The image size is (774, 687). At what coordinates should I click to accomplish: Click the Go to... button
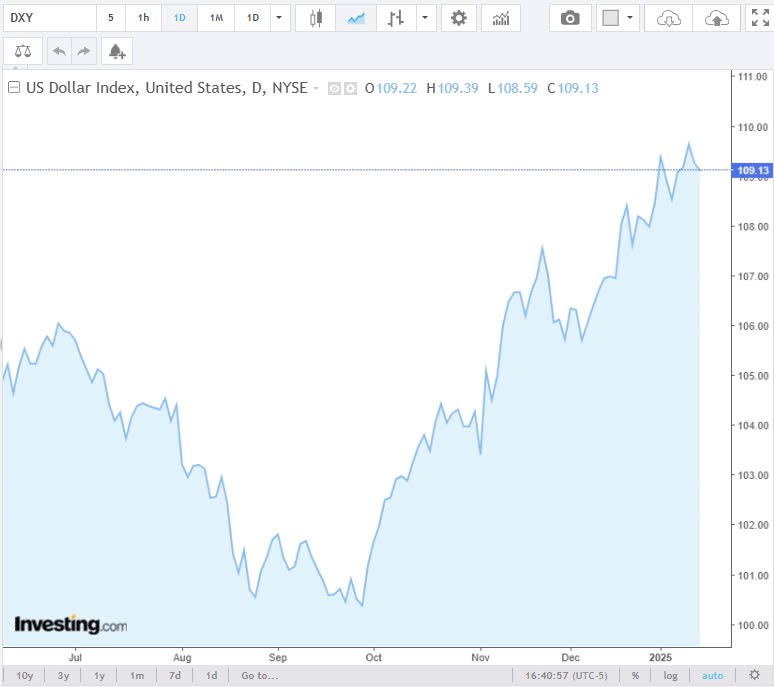(x=259, y=675)
